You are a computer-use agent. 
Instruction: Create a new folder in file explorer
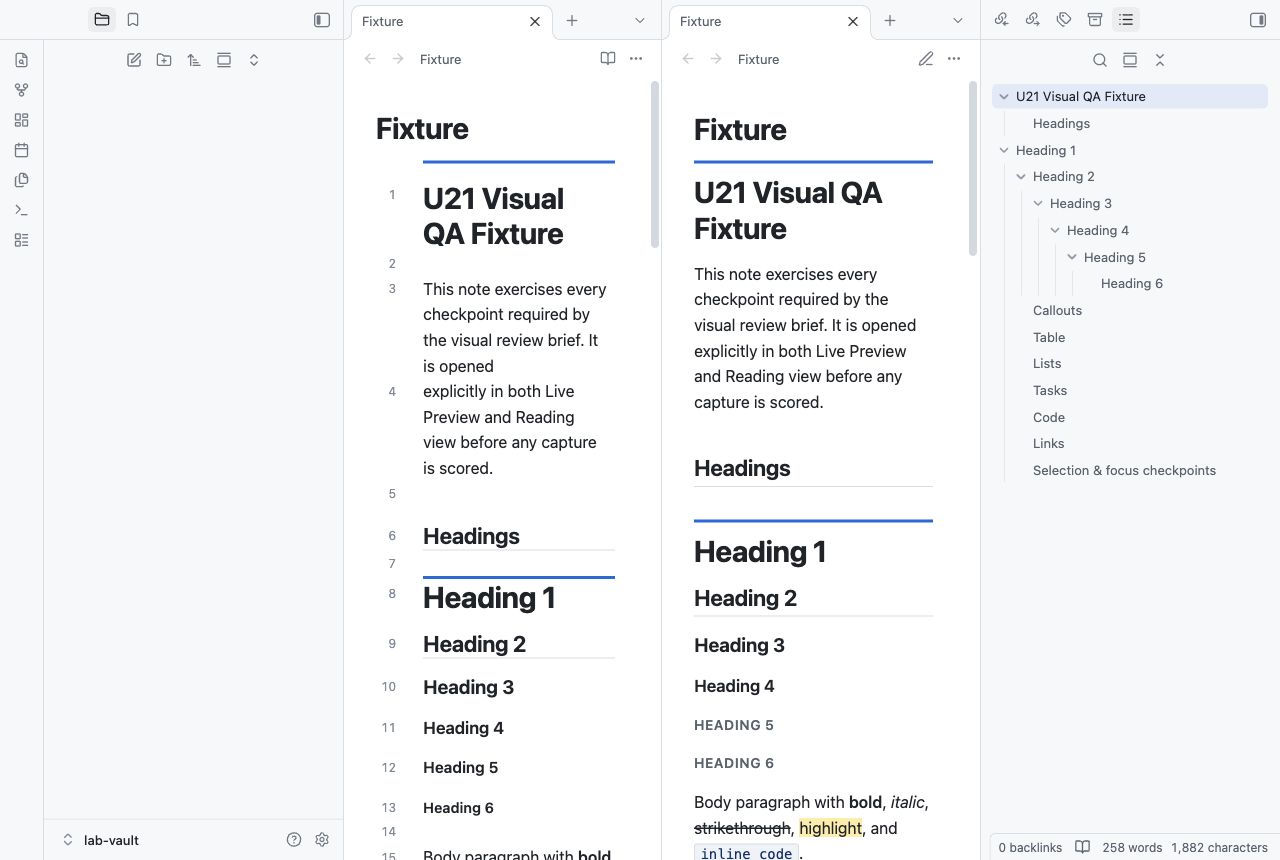click(164, 60)
